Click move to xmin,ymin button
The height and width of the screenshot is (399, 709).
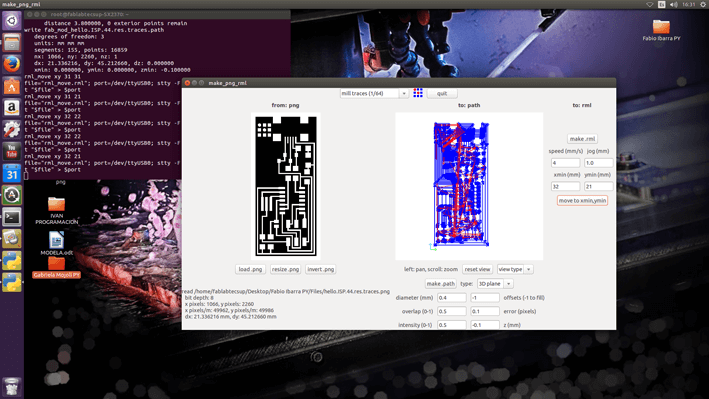582,200
